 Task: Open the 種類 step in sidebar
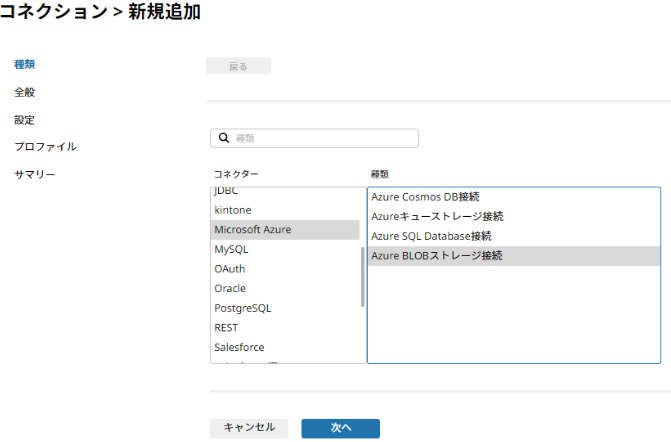[x=24, y=64]
